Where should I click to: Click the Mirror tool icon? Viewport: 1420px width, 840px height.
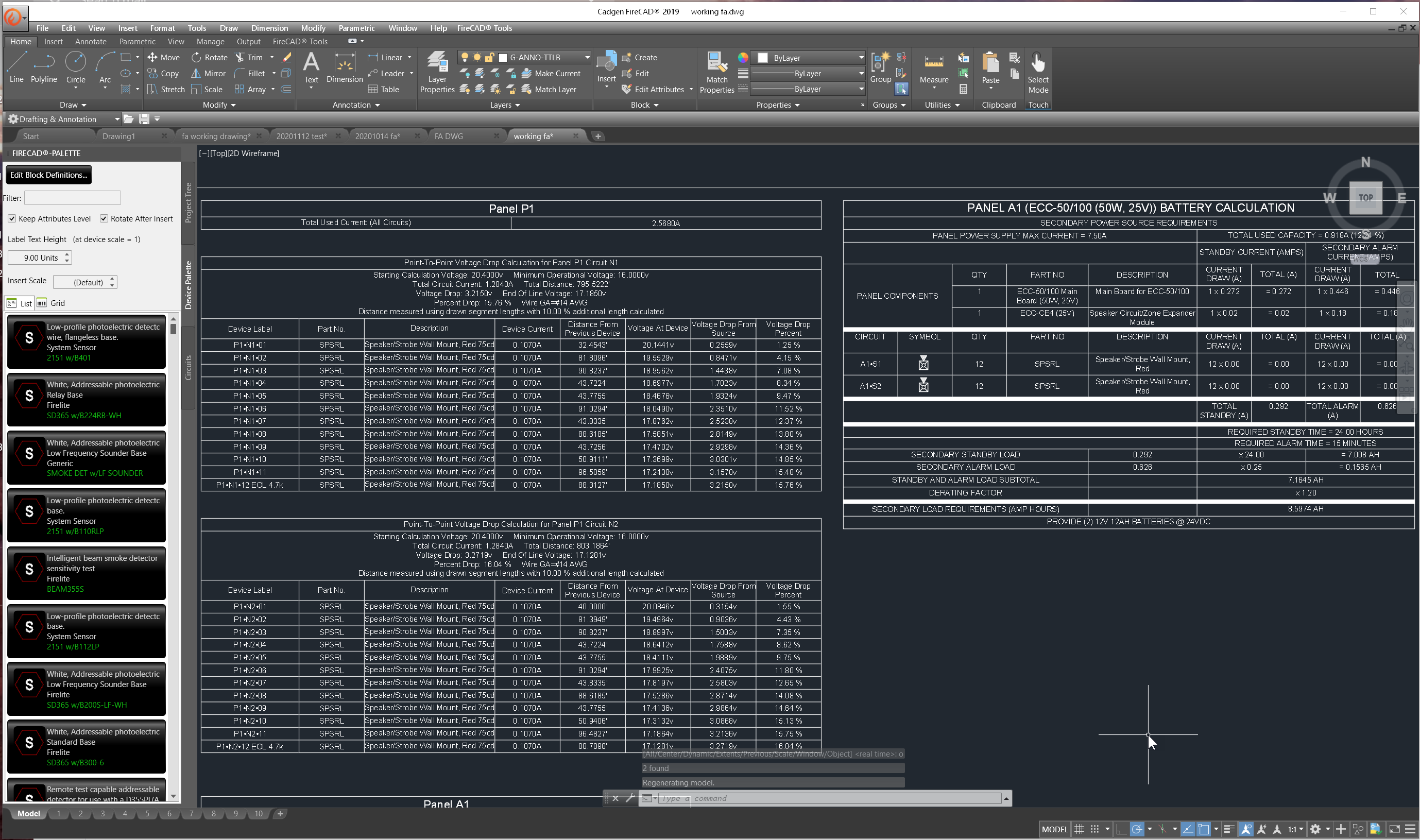click(196, 74)
